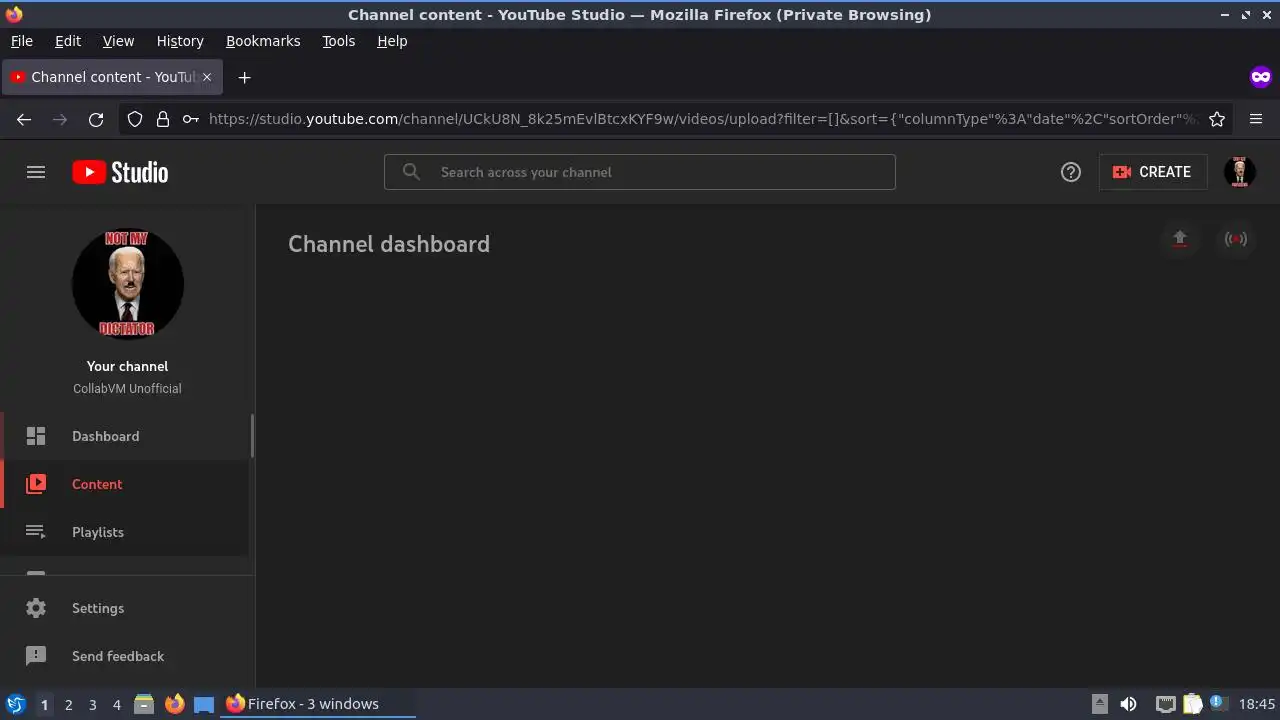Click the clipboard tray icon
The width and height of the screenshot is (1280, 720).
click(1192, 704)
